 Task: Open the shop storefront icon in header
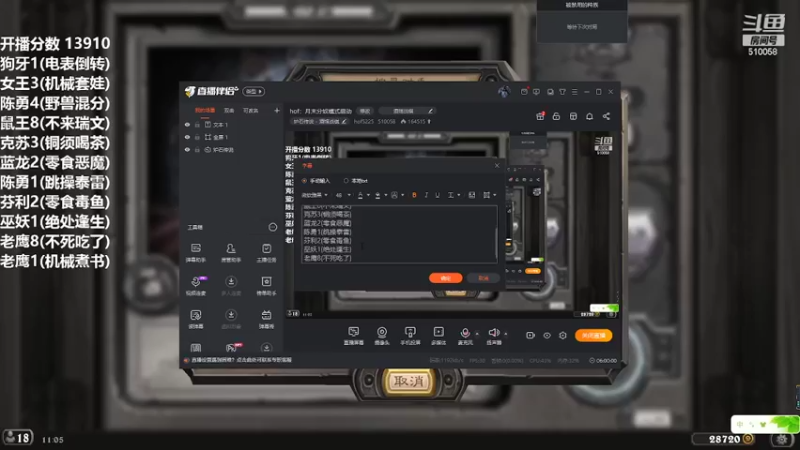tap(573, 116)
